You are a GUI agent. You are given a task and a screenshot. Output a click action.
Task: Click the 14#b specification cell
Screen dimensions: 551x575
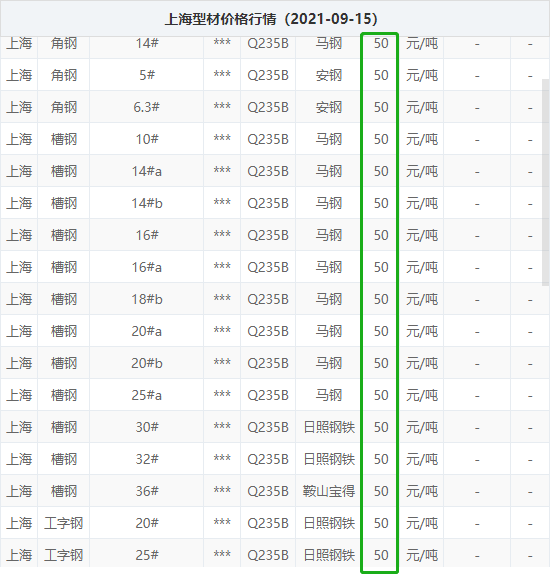click(x=147, y=203)
